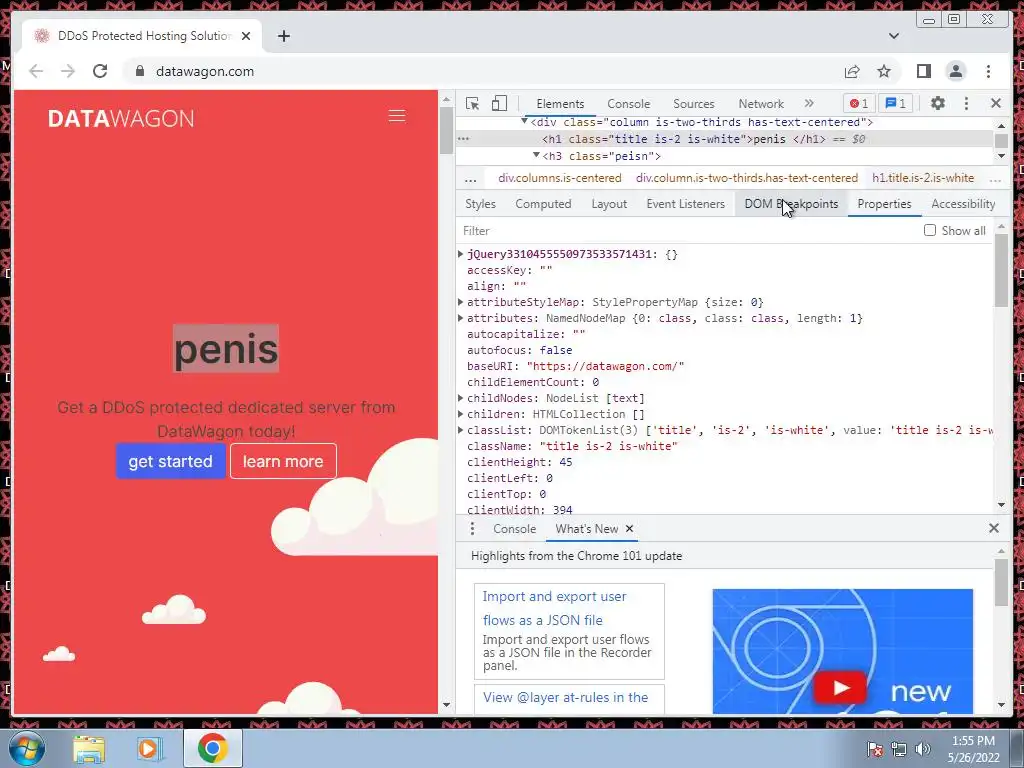Switch to drawer Console tab

[x=515, y=529]
